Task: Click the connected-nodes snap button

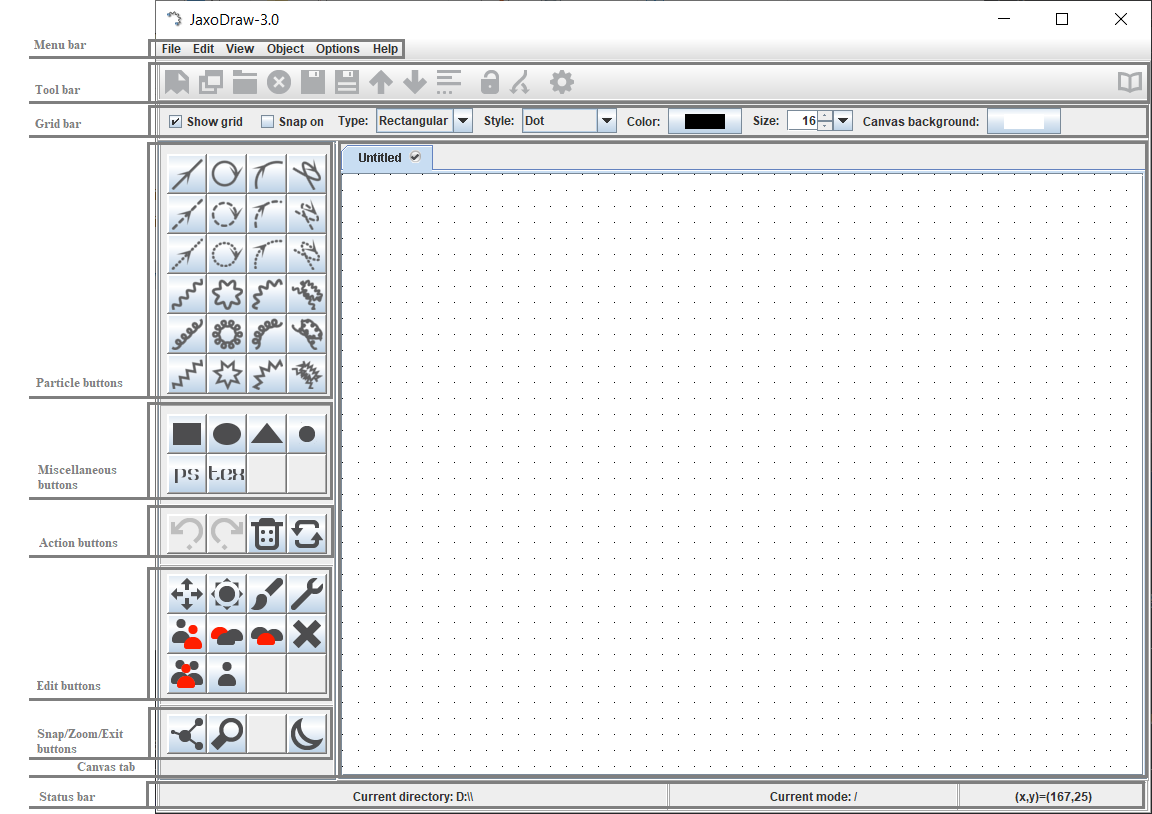Action: (187, 733)
